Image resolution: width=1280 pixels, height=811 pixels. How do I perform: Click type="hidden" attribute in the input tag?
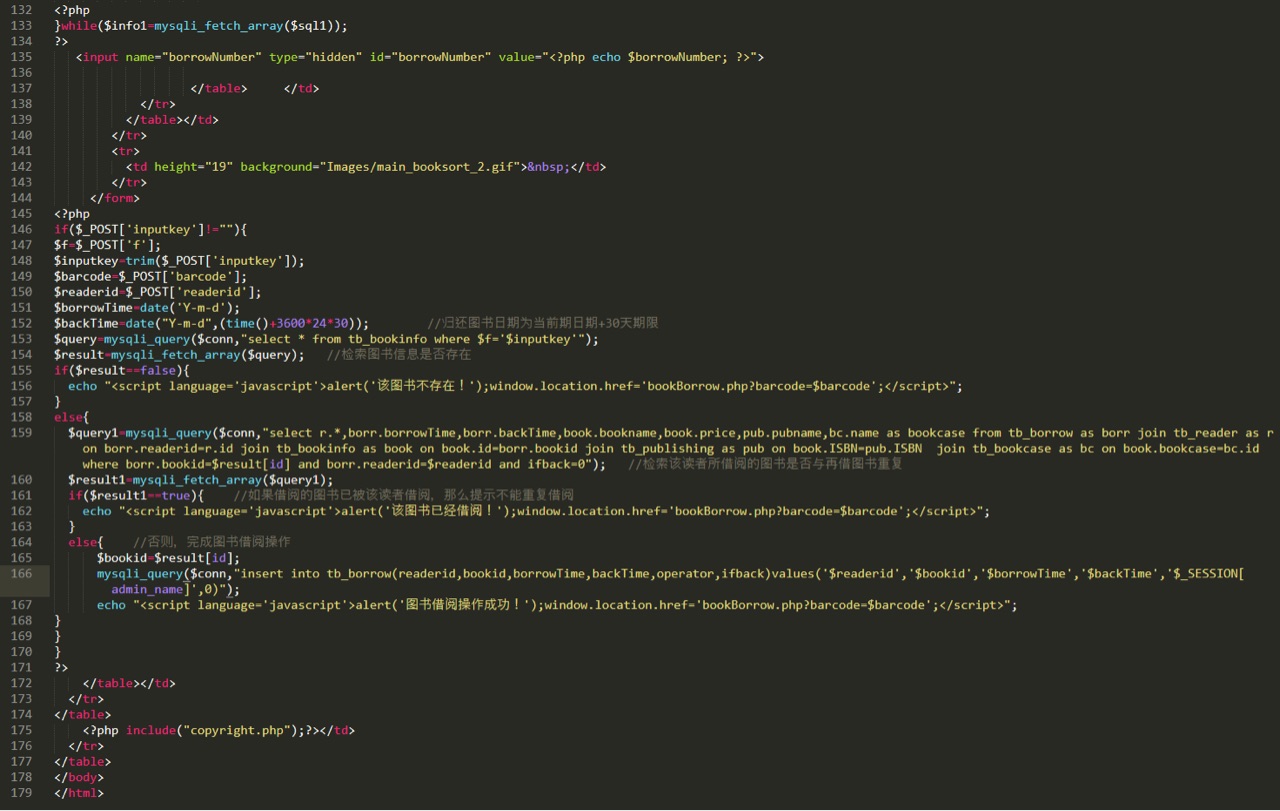coord(316,57)
